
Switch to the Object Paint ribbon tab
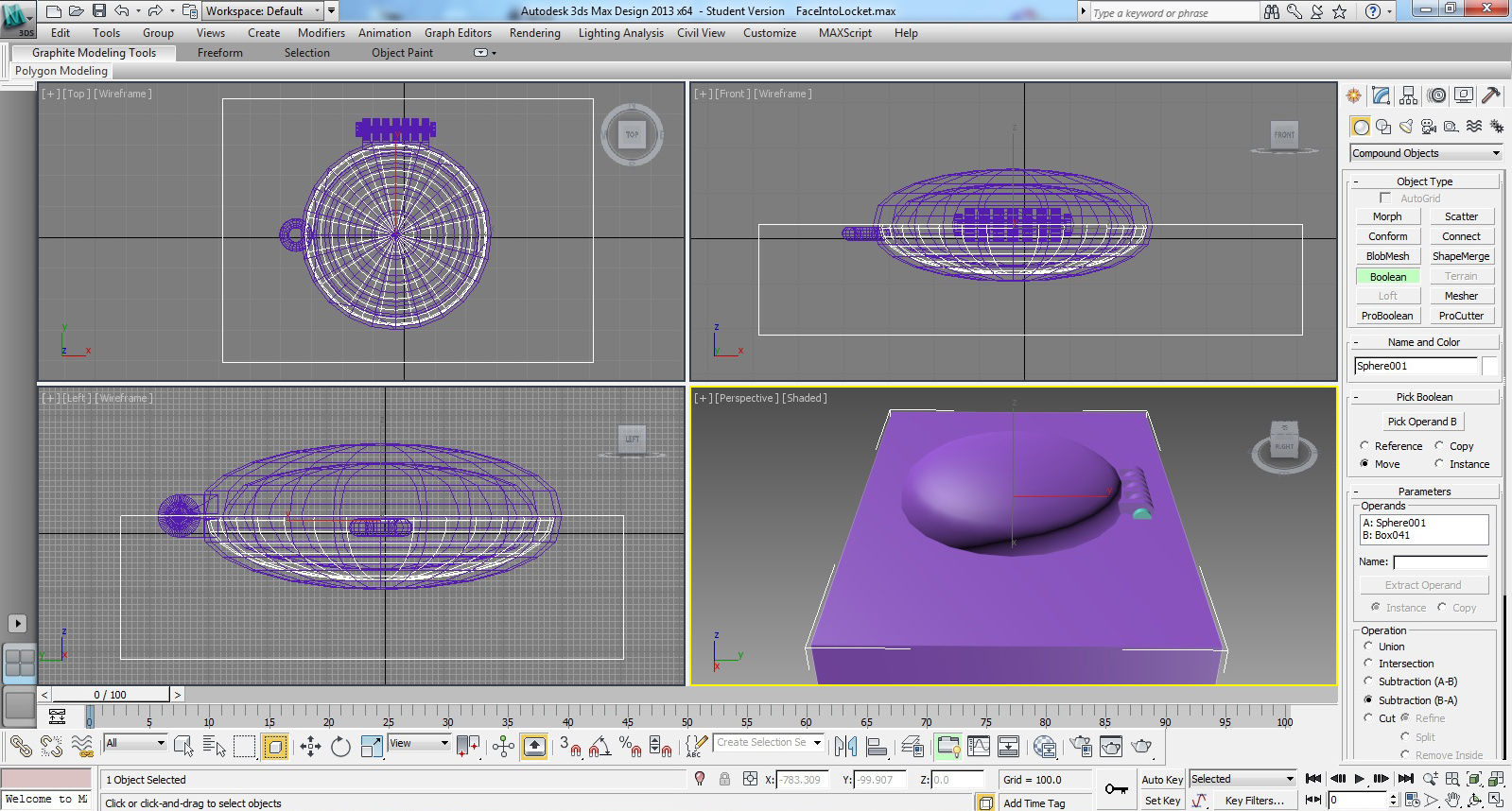(x=403, y=53)
